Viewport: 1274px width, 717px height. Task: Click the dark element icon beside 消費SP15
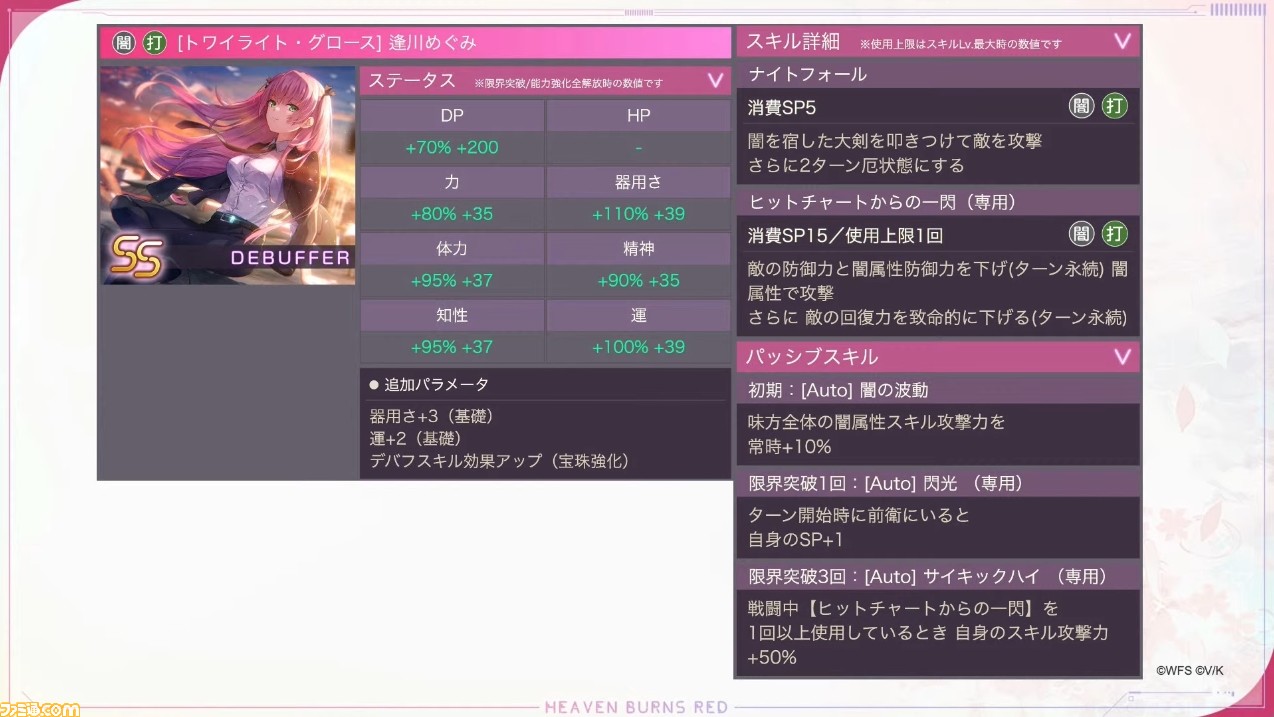[x=1082, y=234]
